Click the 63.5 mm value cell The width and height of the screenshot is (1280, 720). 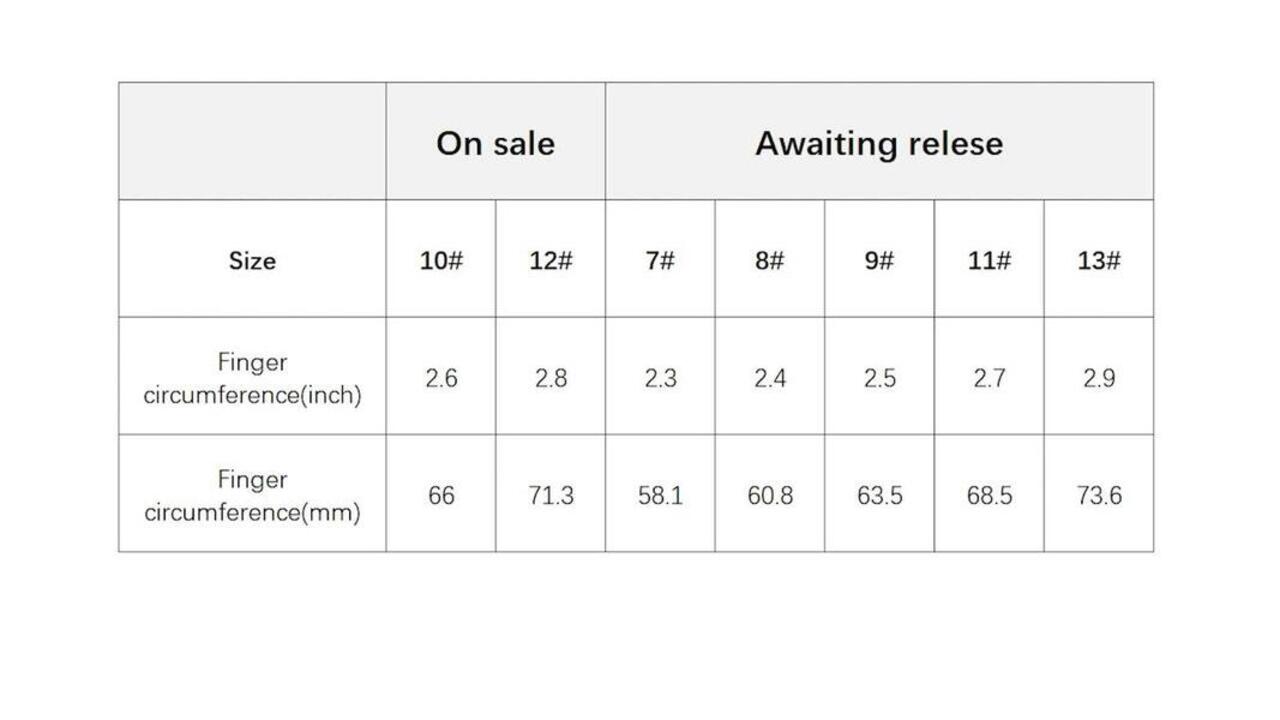tap(879, 495)
